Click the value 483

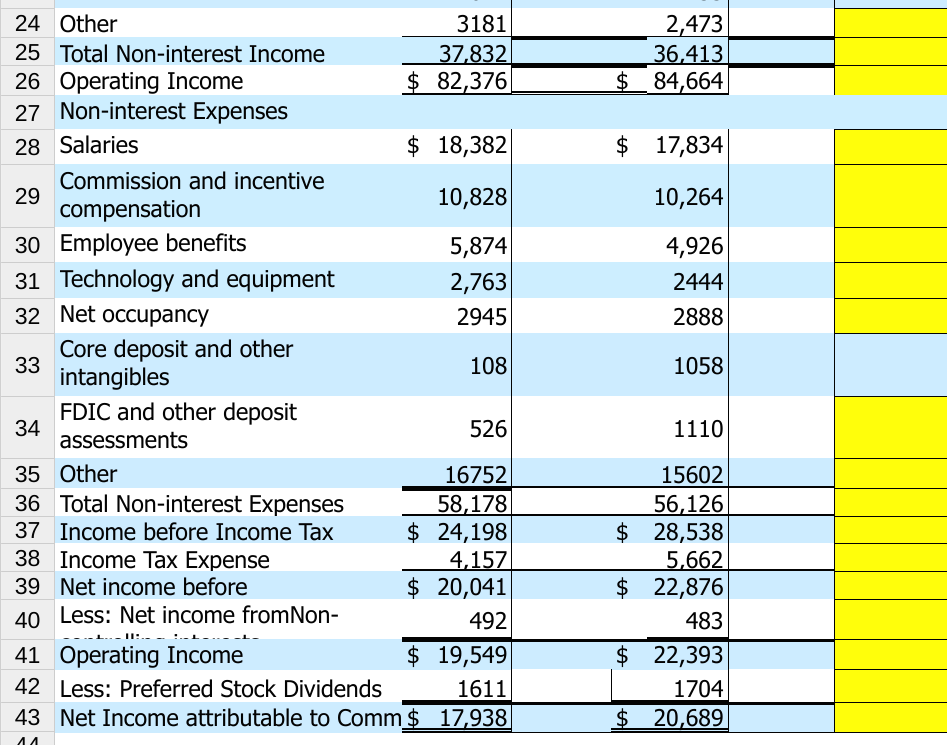point(704,621)
